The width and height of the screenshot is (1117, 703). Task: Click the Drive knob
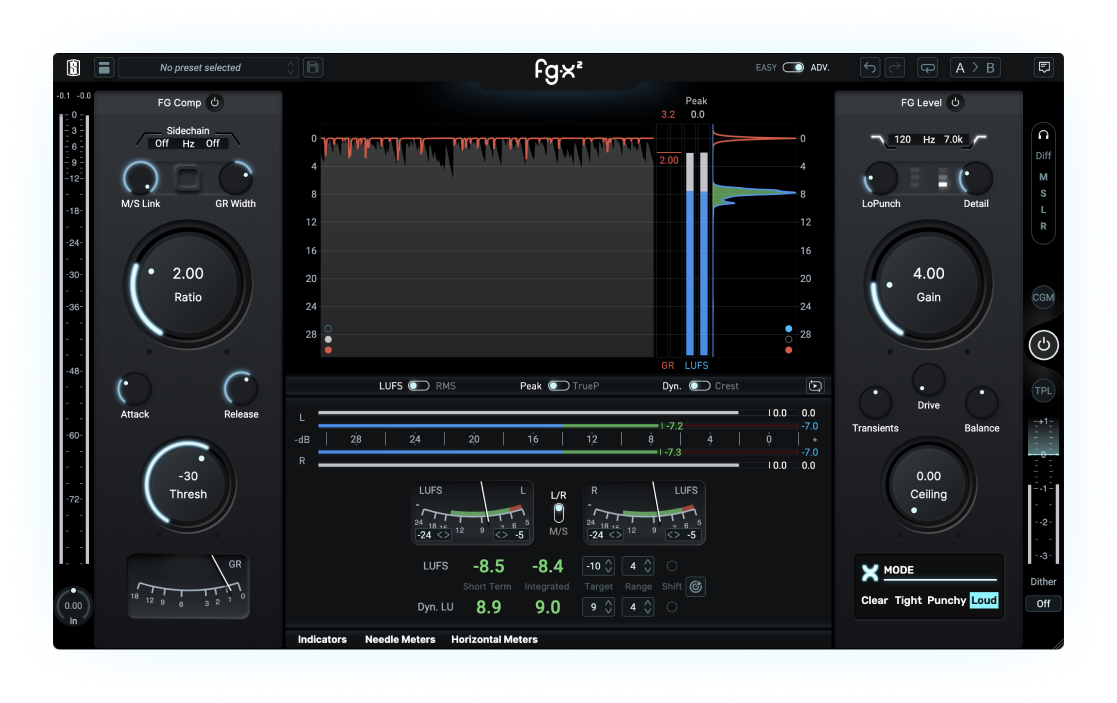click(x=928, y=380)
